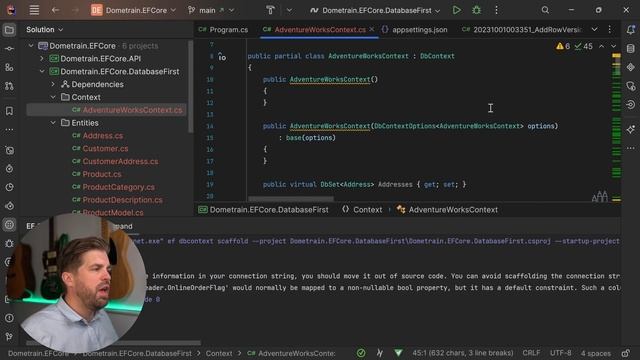Open more run actions menu
Viewport: 640px width, 360px height.
[496, 10]
